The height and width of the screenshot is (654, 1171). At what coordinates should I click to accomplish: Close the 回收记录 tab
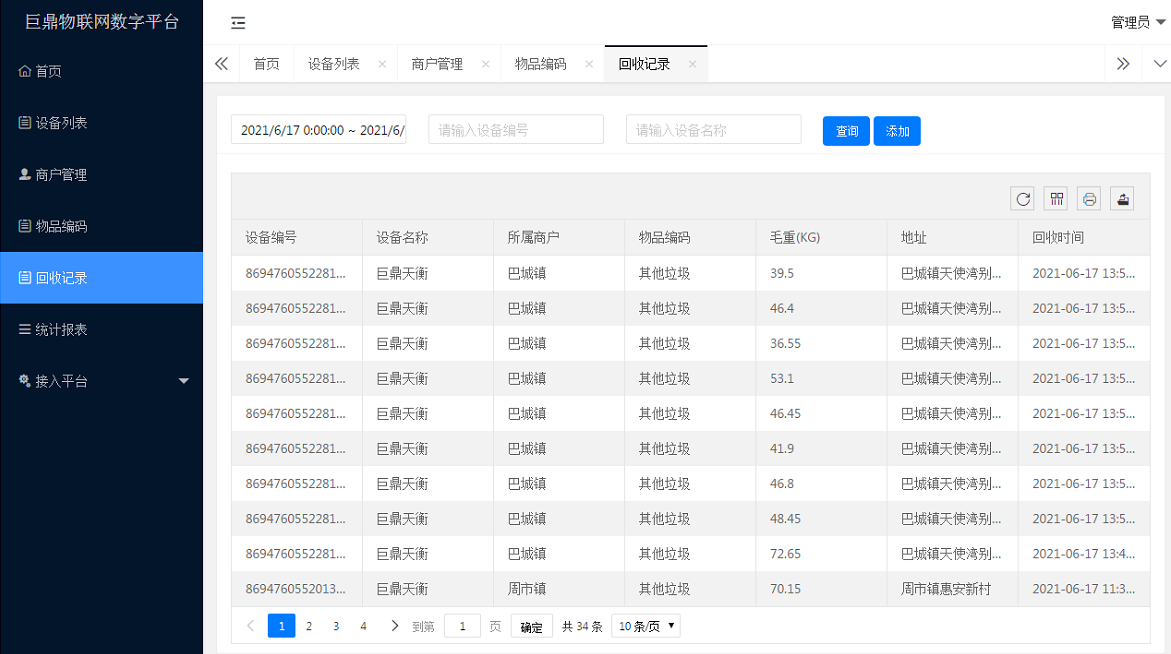pos(692,64)
